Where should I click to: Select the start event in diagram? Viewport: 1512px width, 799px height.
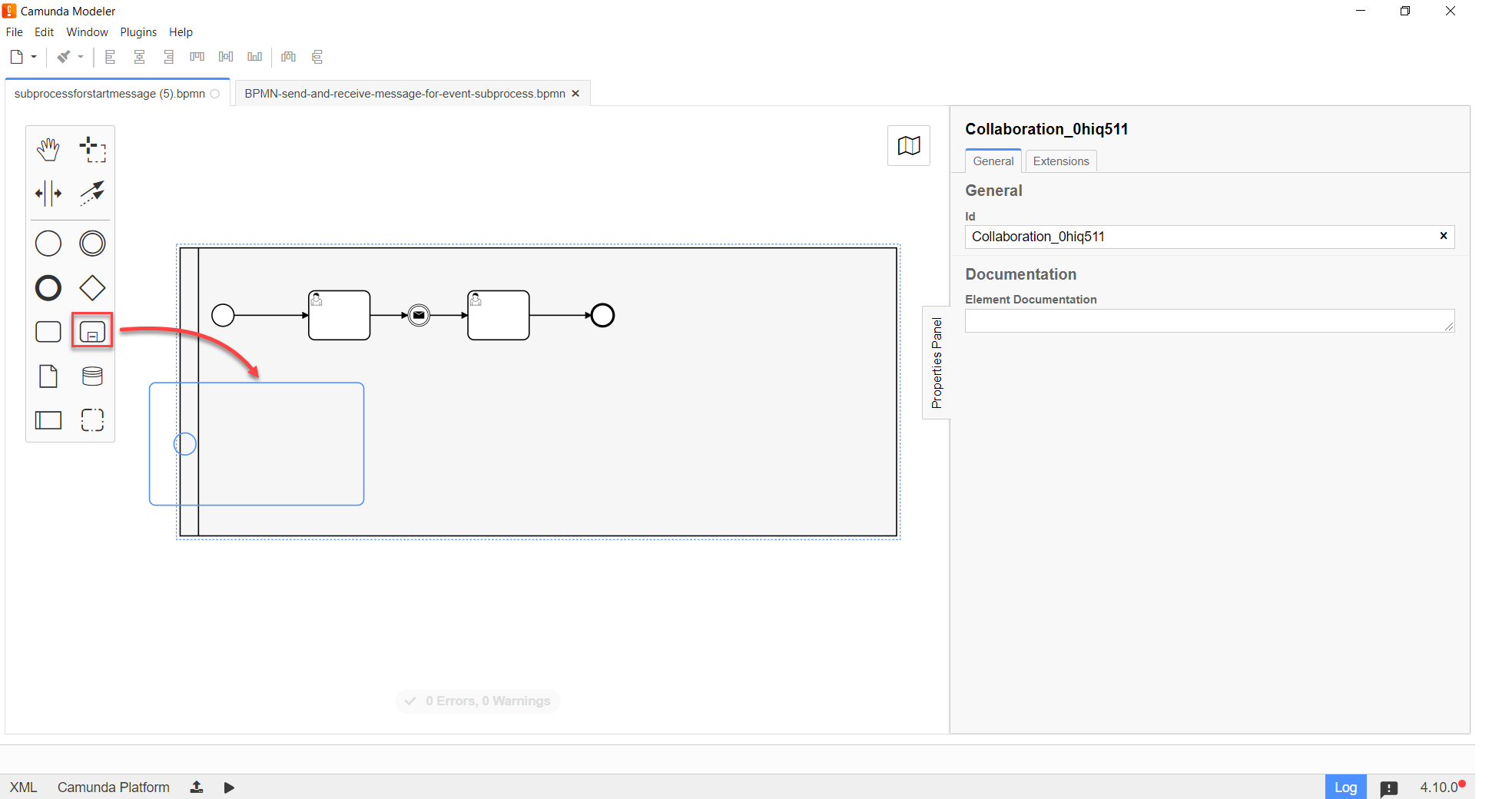click(x=223, y=315)
